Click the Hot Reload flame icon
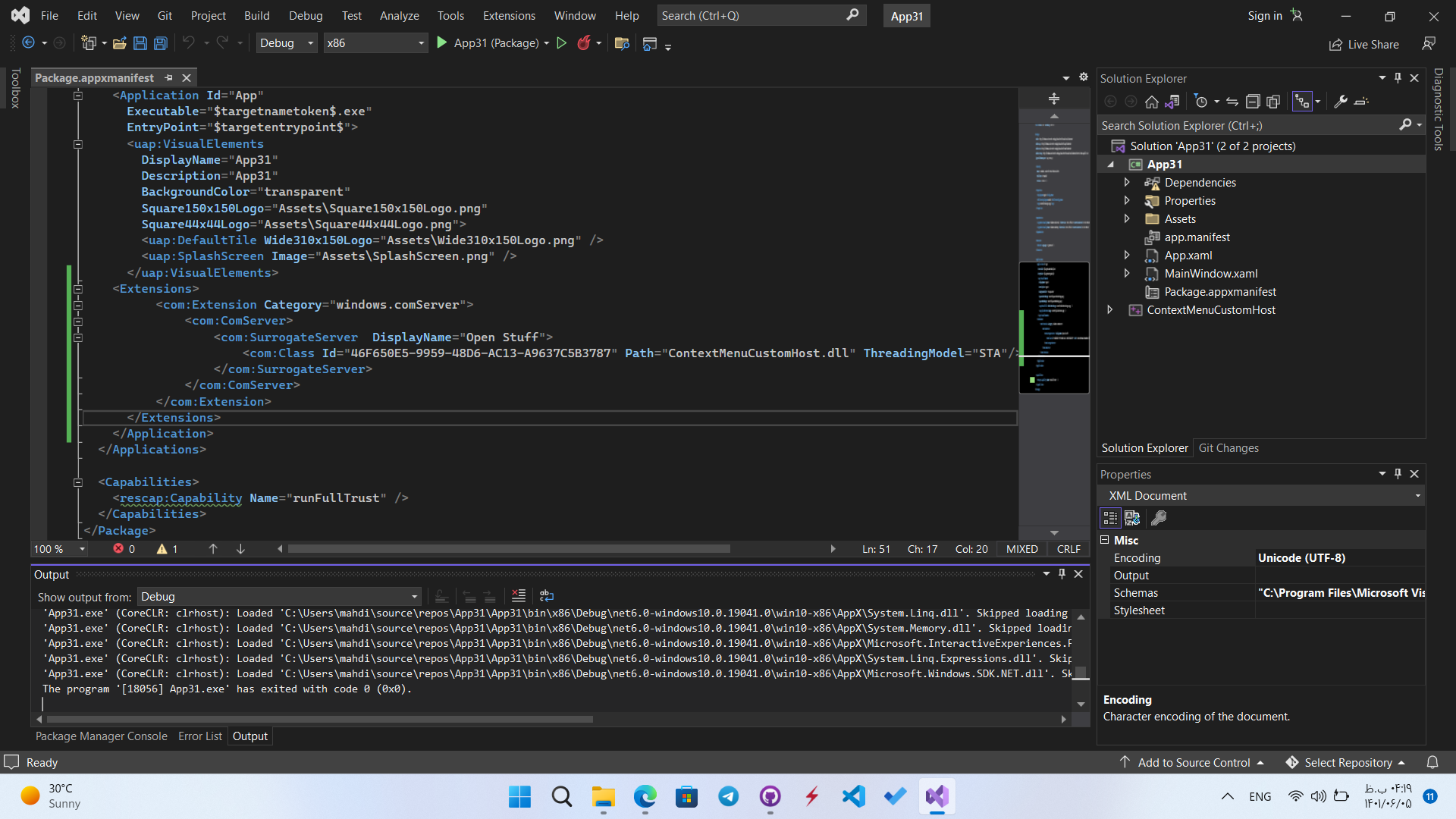 583,43
